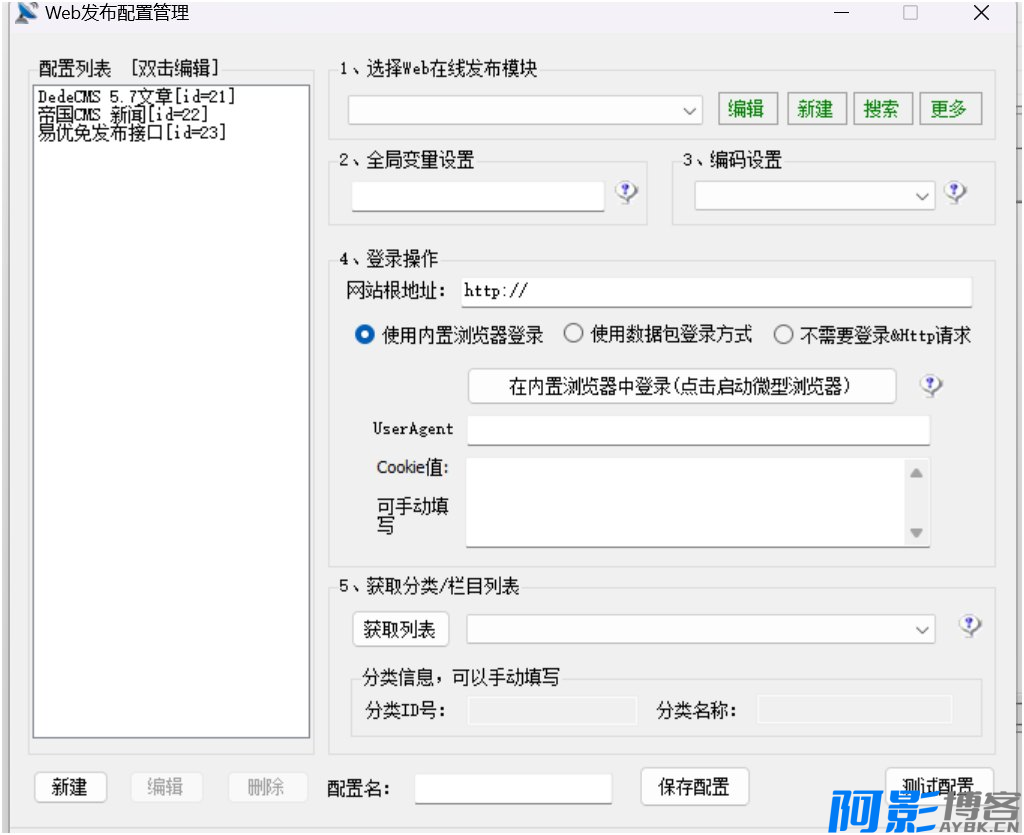Click the 网站根地址 URL input field

coord(716,292)
